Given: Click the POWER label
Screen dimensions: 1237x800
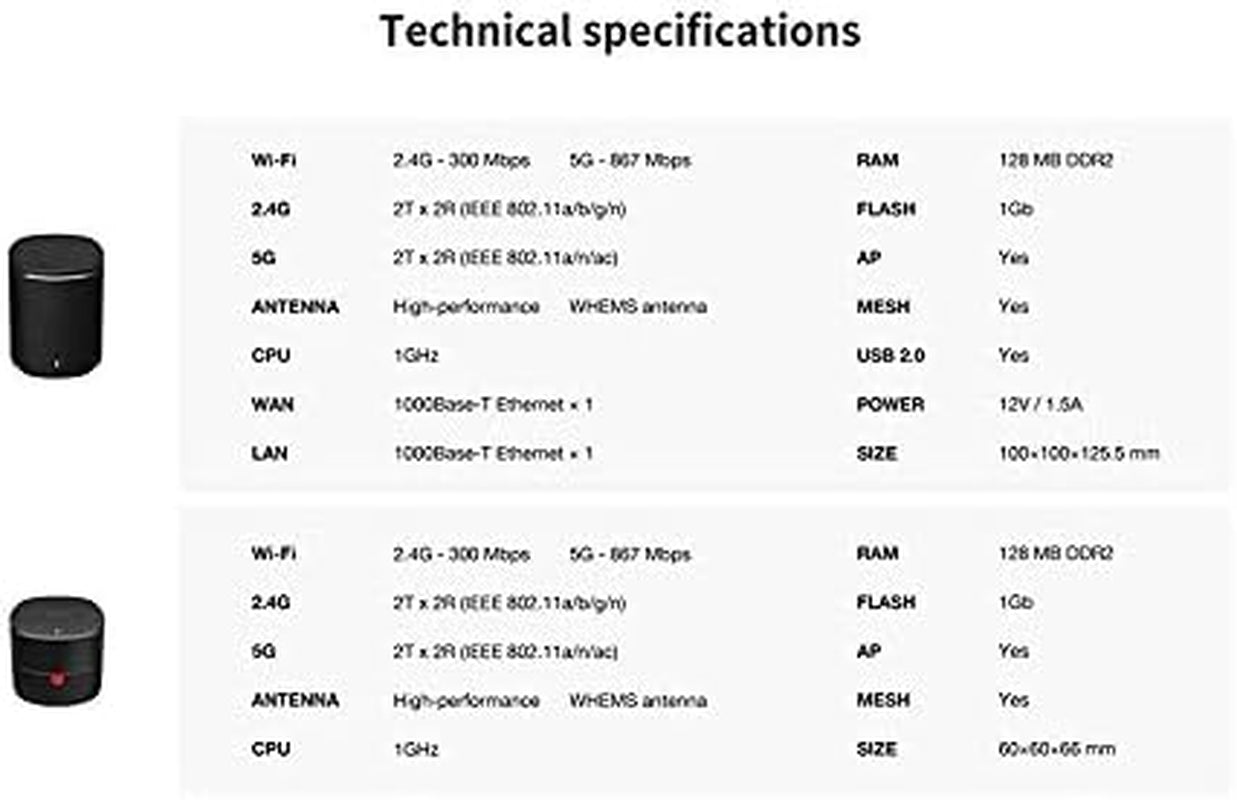Looking at the screenshot, I should (x=890, y=405).
